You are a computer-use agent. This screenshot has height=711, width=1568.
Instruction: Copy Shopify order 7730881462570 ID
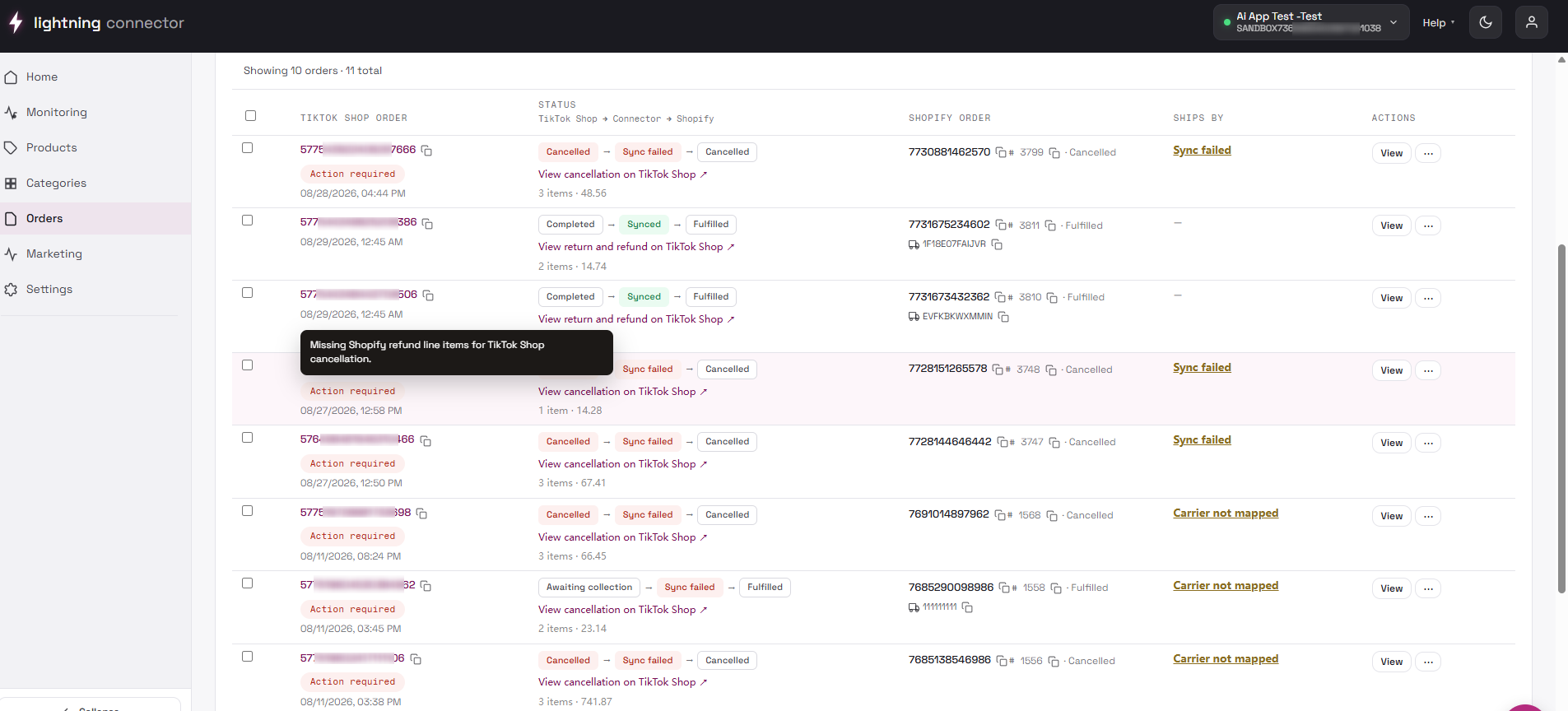click(1001, 152)
